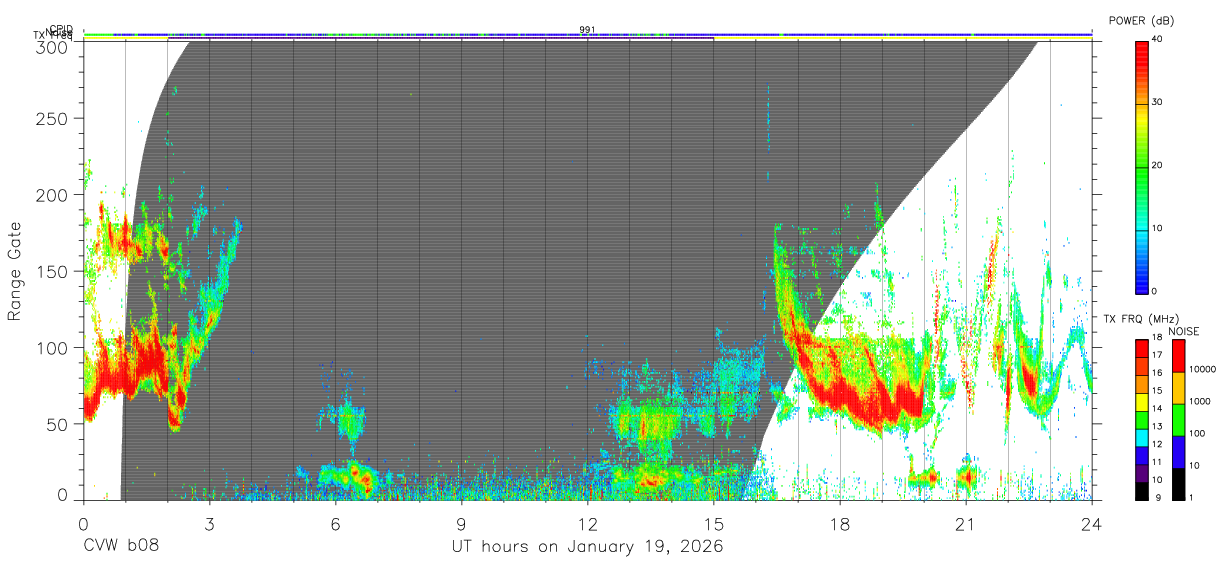
Task: Click the NOISE legend title
Action: point(1184,331)
